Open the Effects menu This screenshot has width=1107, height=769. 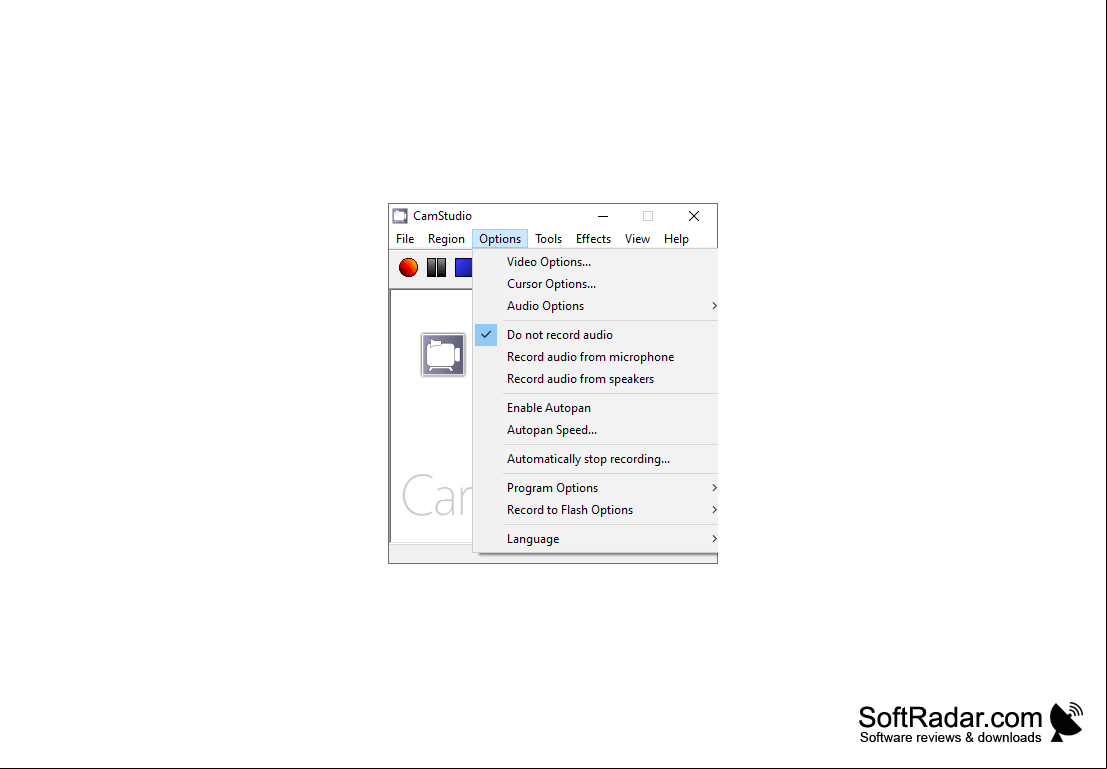tap(593, 239)
